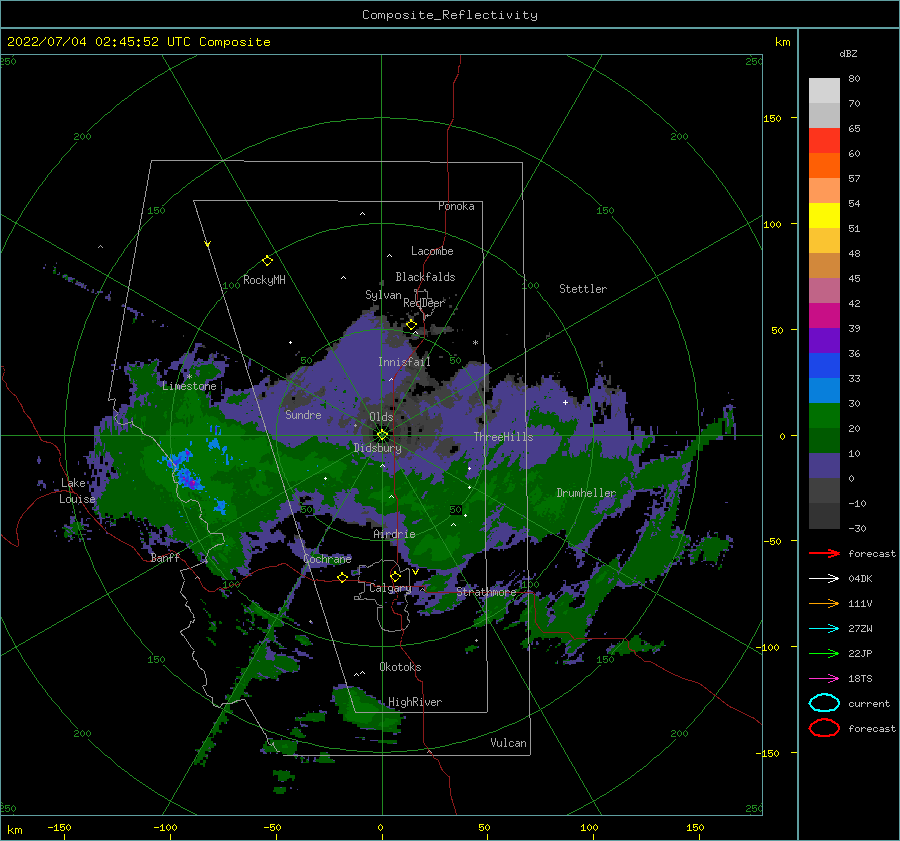Select the dark orange 57–60 dBZ swatch

(x=824, y=166)
